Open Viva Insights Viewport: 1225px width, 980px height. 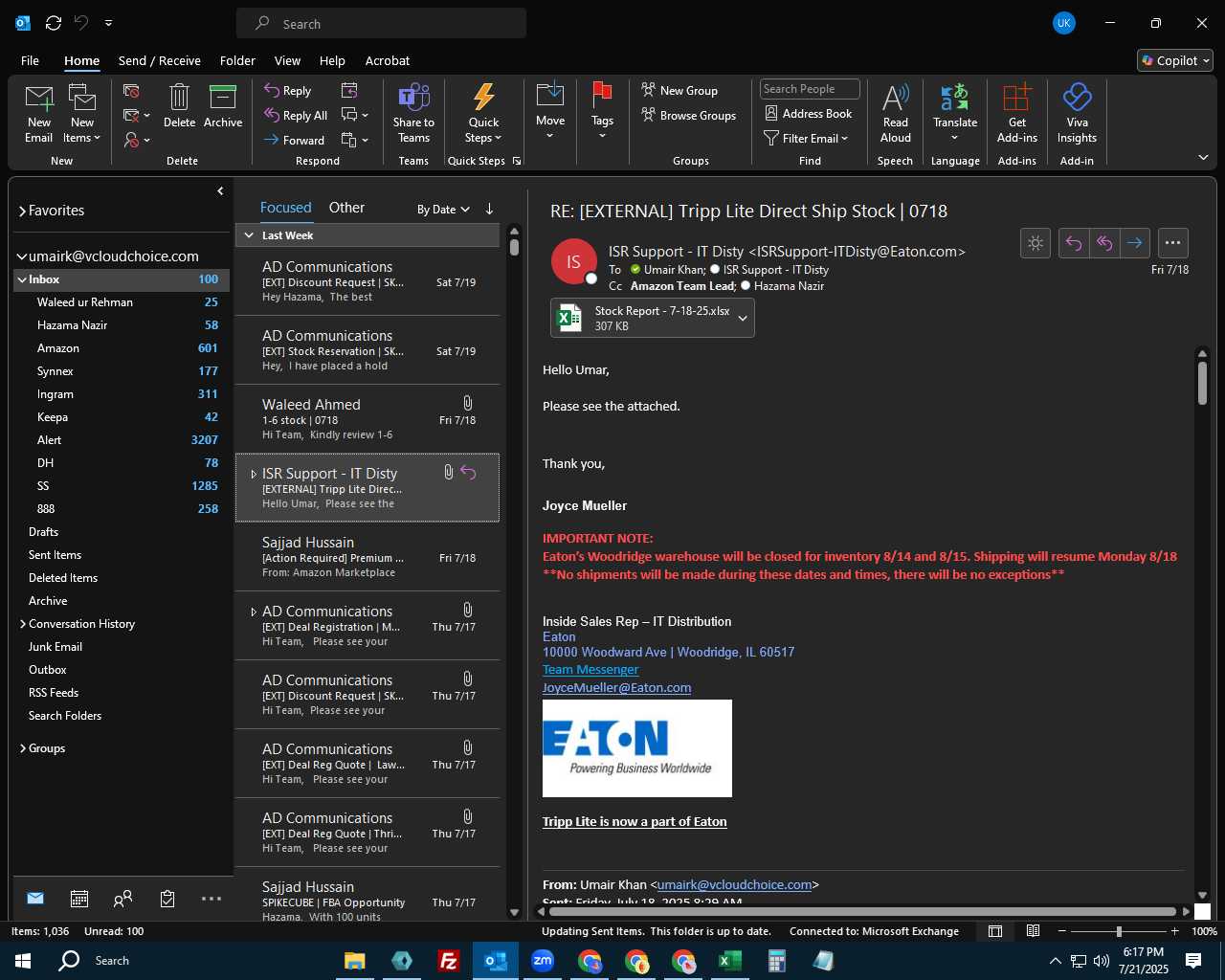tap(1077, 114)
